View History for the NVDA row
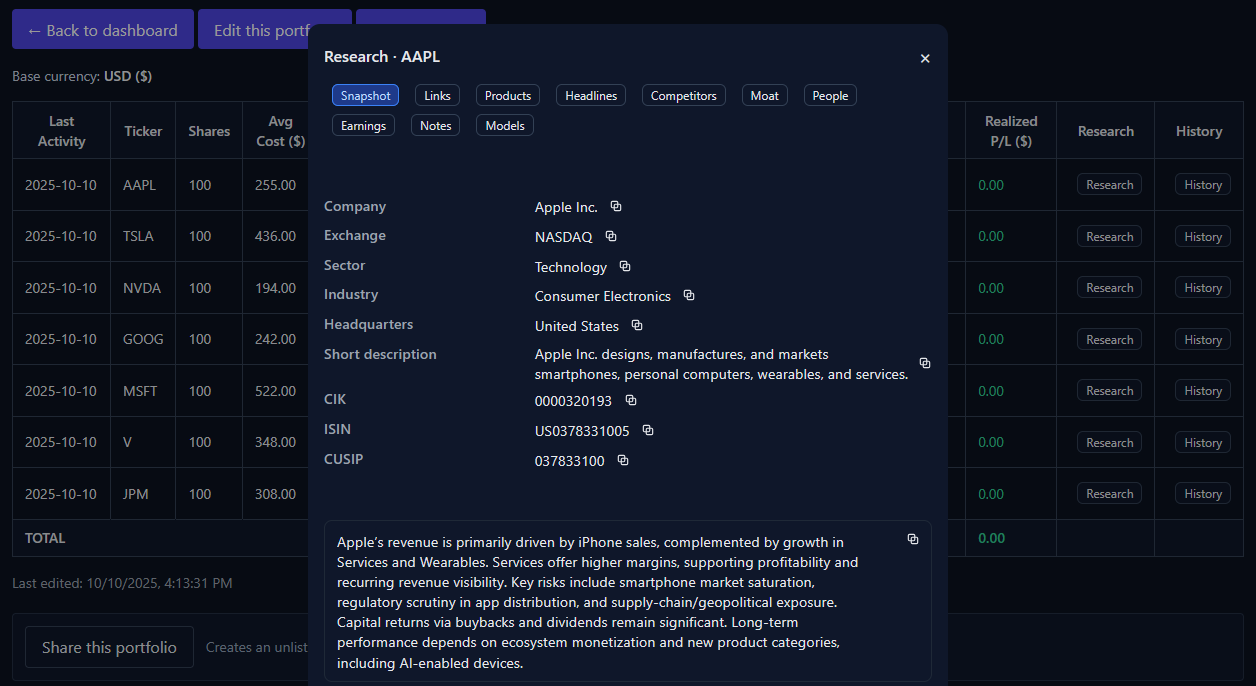Image resolution: width=1256 pixels, height=686 pixels. pos(1202,287)
